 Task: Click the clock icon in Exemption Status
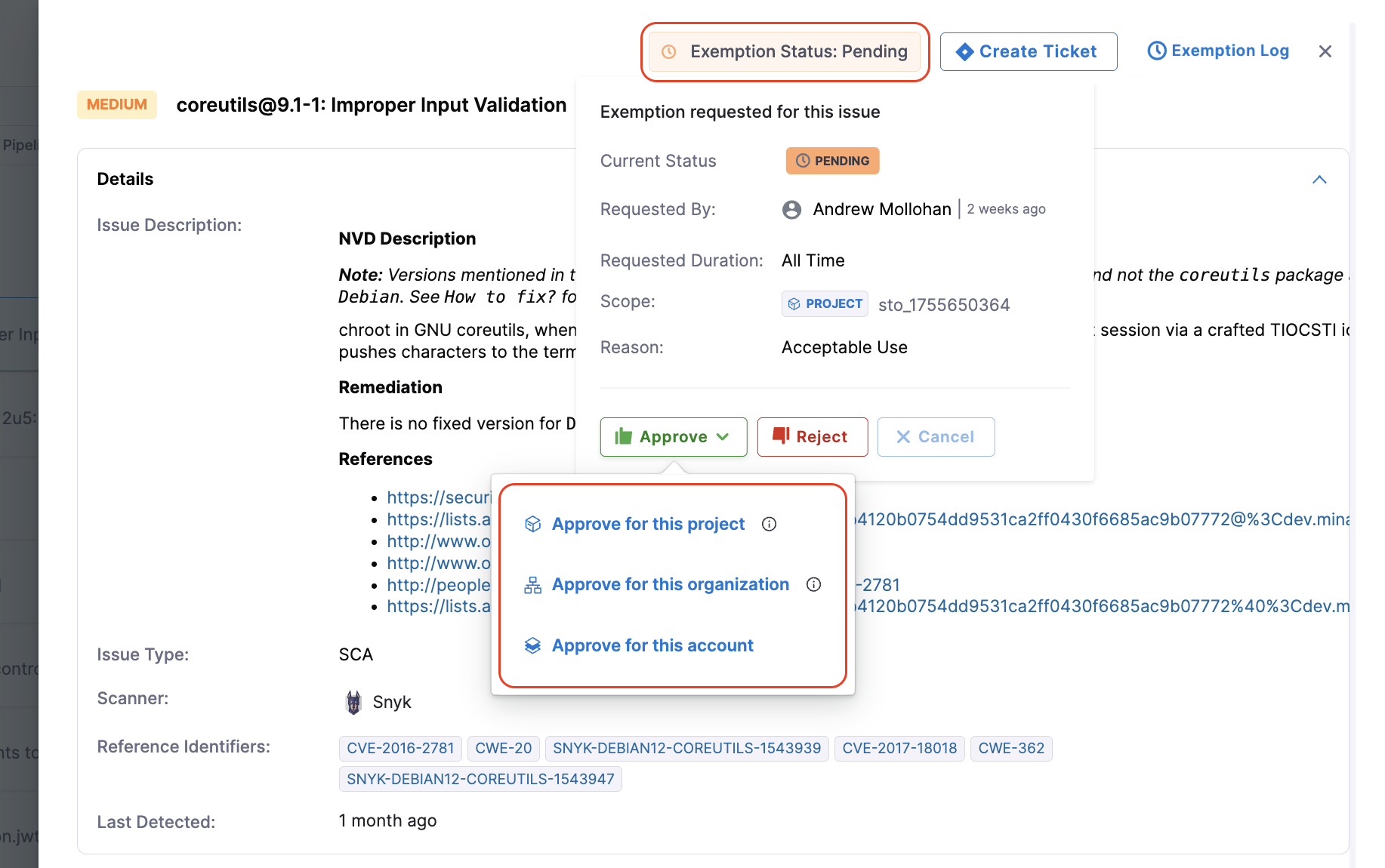coord(669,52)
